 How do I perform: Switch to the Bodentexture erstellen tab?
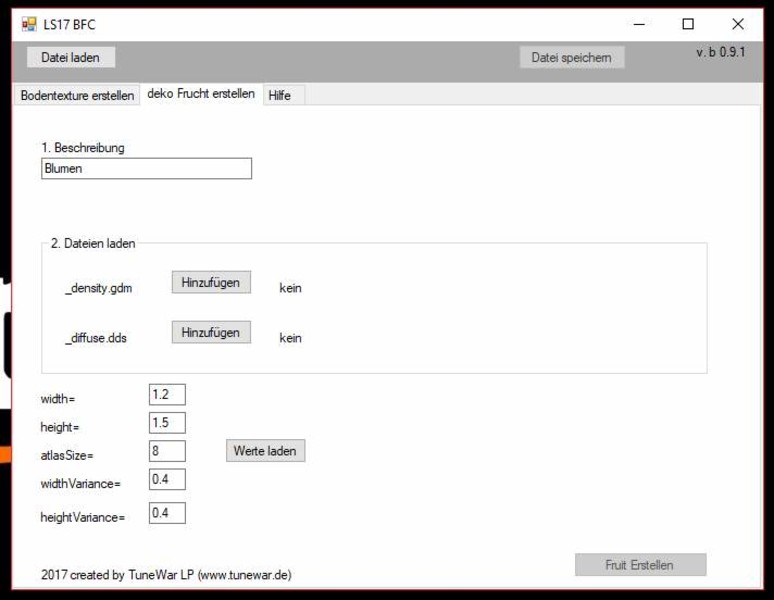pyautogui.click(x=77, y=96)
